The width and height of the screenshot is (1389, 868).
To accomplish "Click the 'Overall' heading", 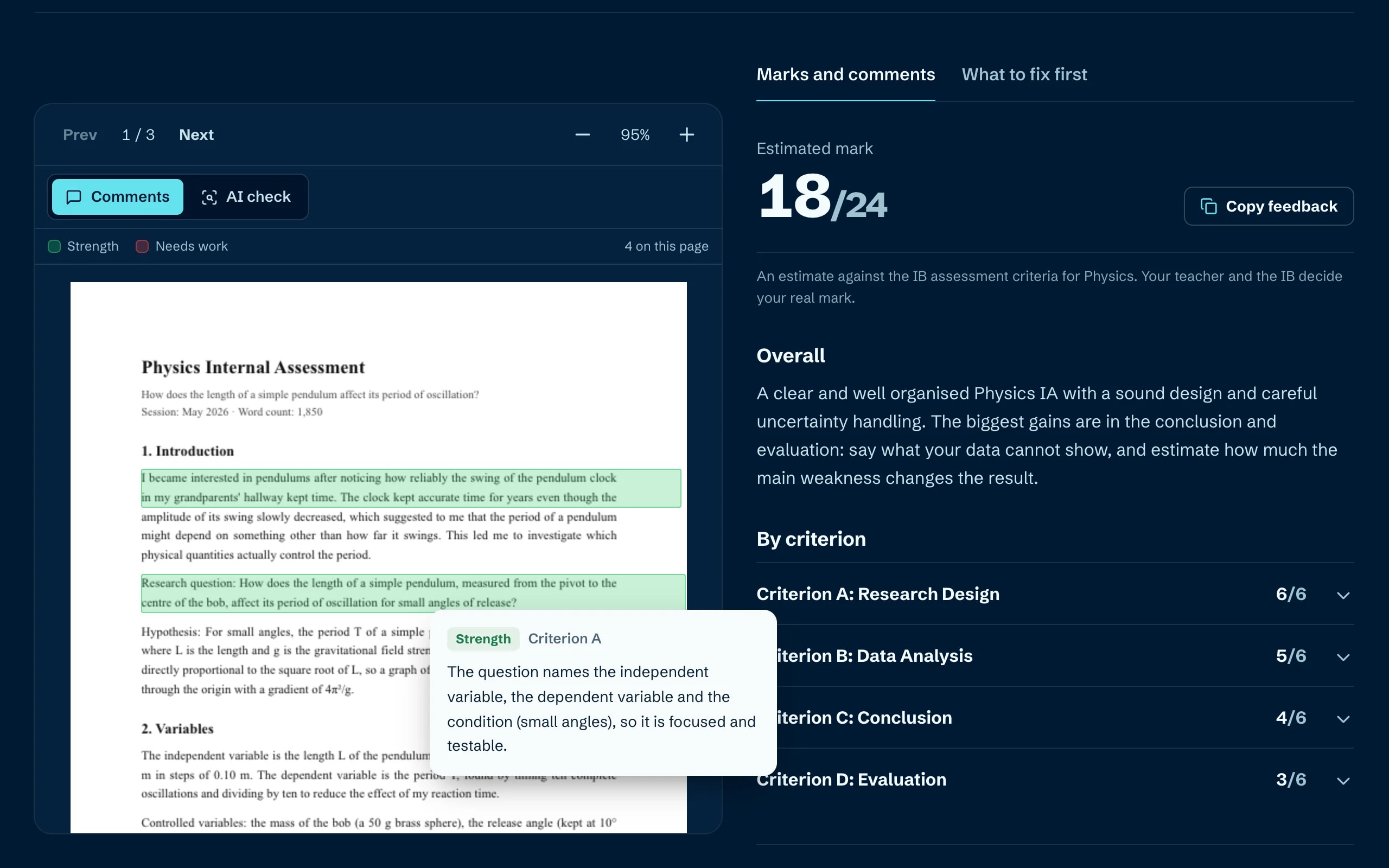I will (x=791, y=356).
